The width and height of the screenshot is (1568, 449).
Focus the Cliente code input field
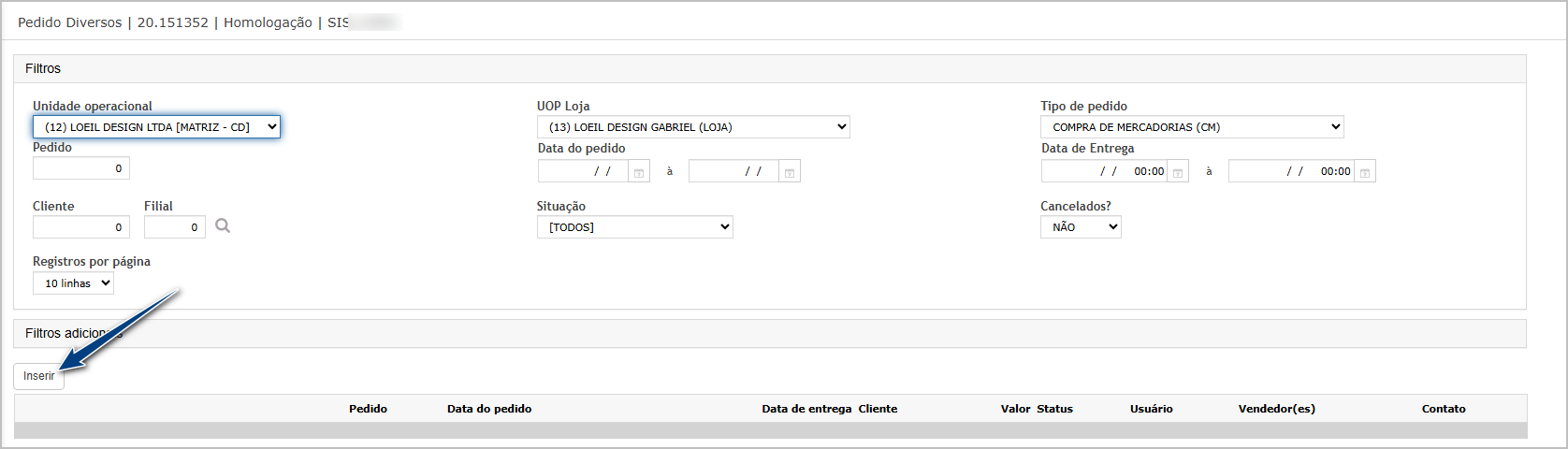point(81,227)
